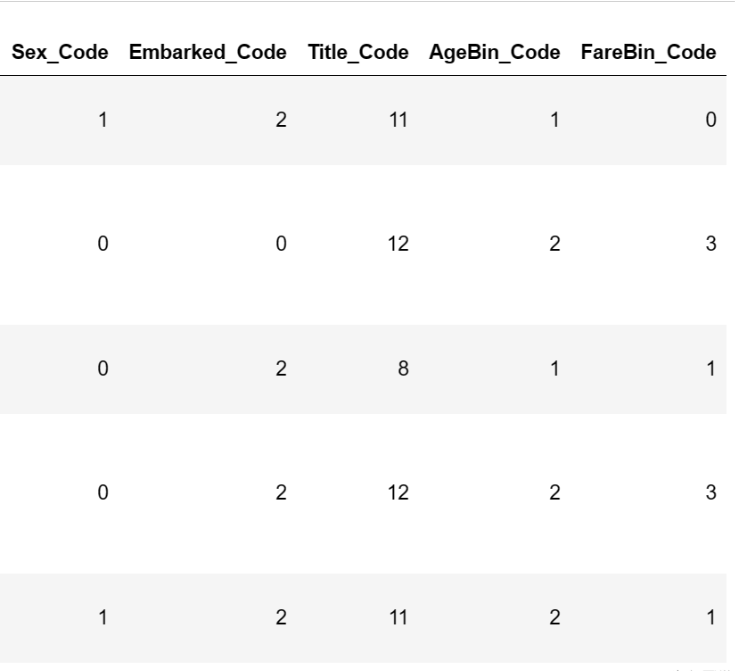Click the FareBin_Code column header
The width and height of the screenshot is (735, 671).
(x=648, y=52)
